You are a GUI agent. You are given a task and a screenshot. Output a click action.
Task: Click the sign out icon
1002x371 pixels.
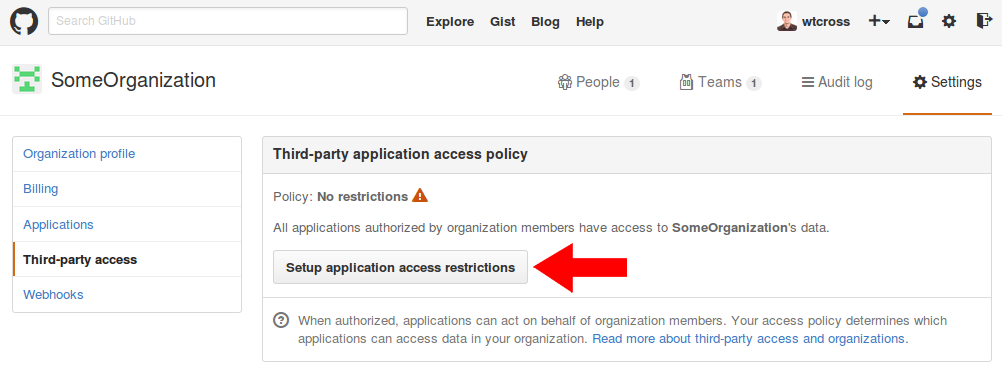point(983,21)
